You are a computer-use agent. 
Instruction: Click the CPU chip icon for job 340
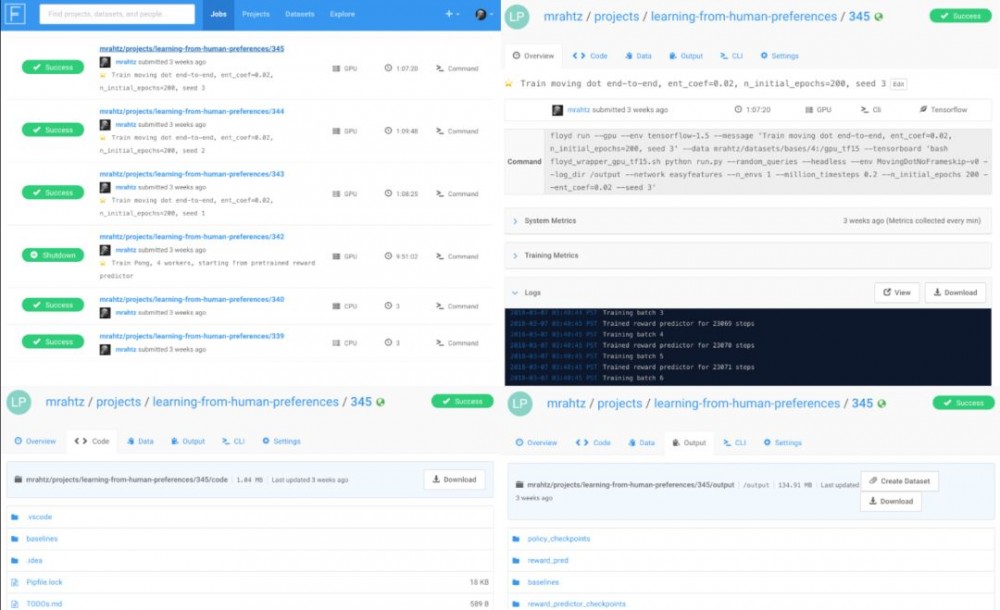(x=336, y=306)
